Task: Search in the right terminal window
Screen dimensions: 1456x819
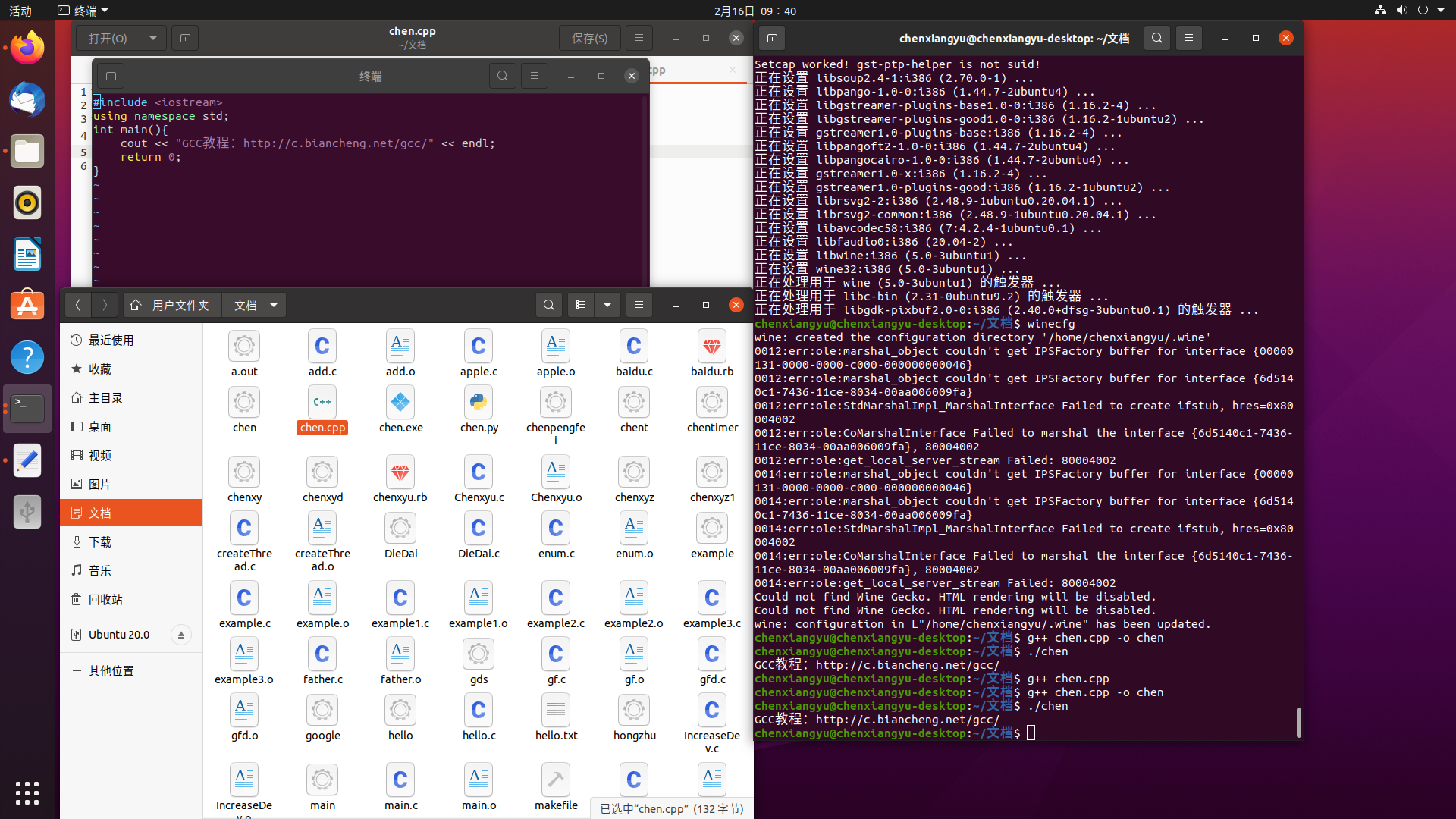Action: [1157, 38]
